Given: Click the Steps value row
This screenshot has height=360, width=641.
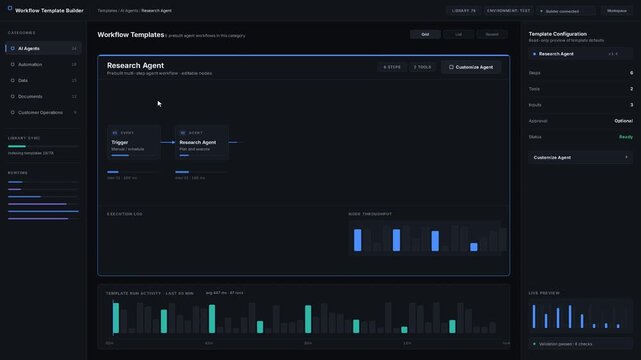Looking at the screenshot, I should click(x=580, y=73).
